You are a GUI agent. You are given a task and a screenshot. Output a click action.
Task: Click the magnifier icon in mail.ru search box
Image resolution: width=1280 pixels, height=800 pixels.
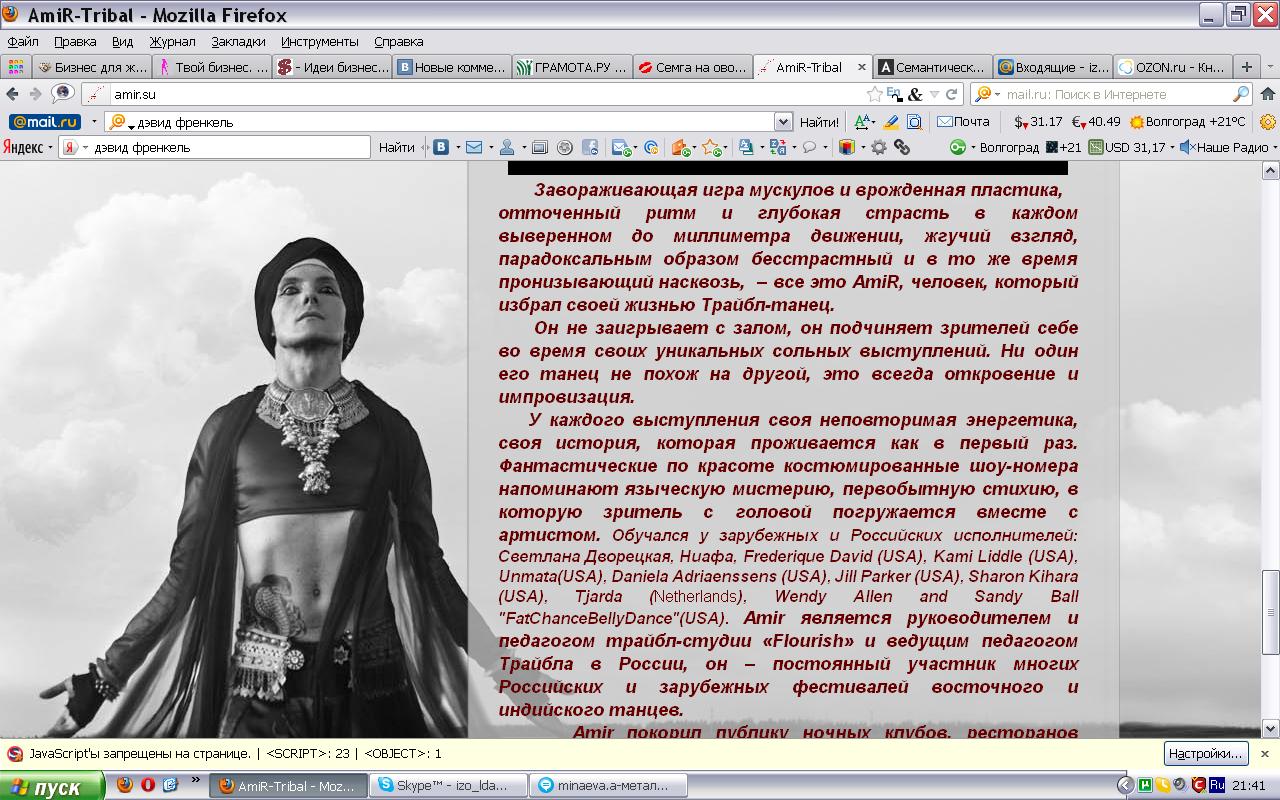1241,94
